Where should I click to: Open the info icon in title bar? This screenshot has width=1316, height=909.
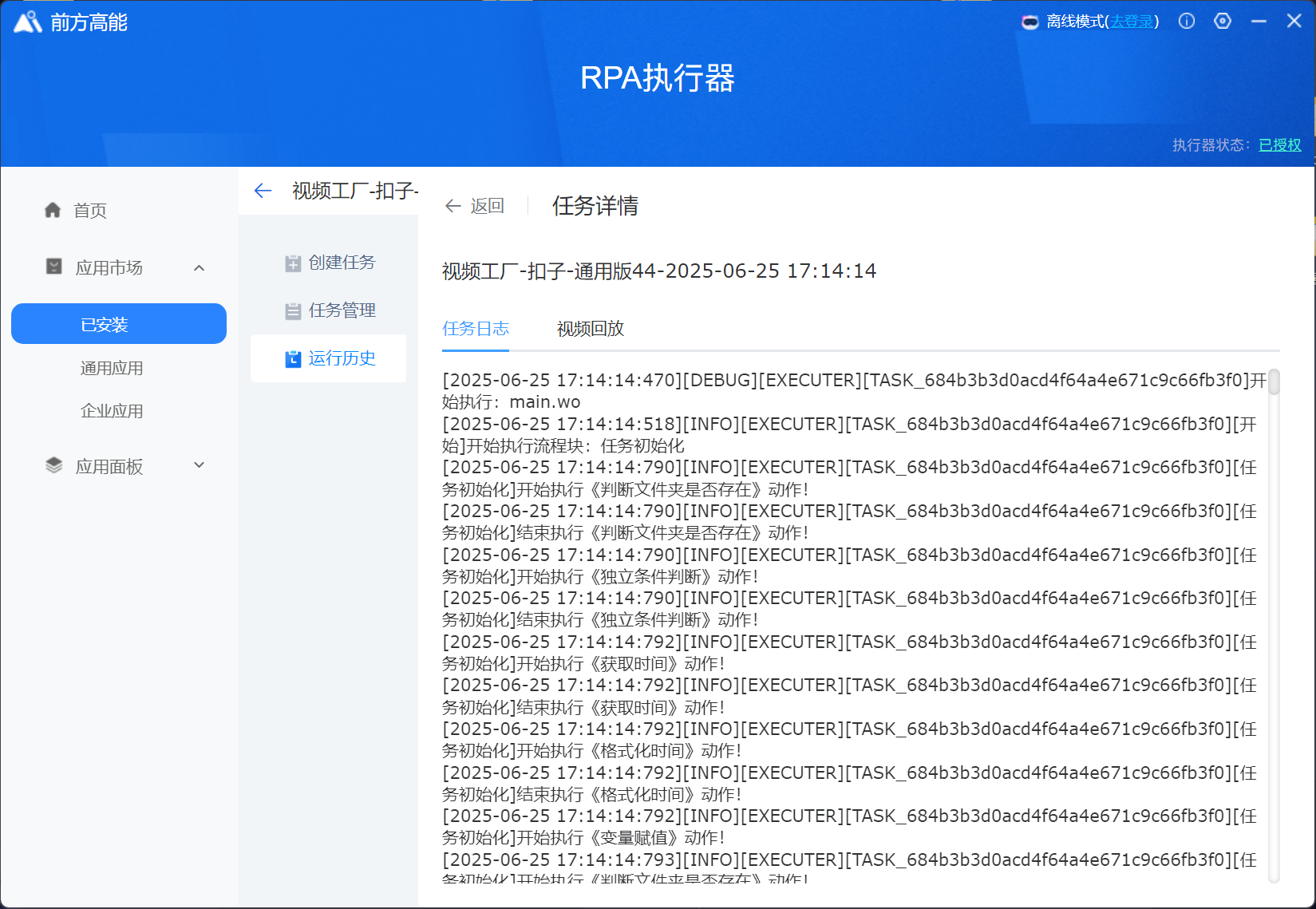pyautogui.click(x=1187, y=22)
